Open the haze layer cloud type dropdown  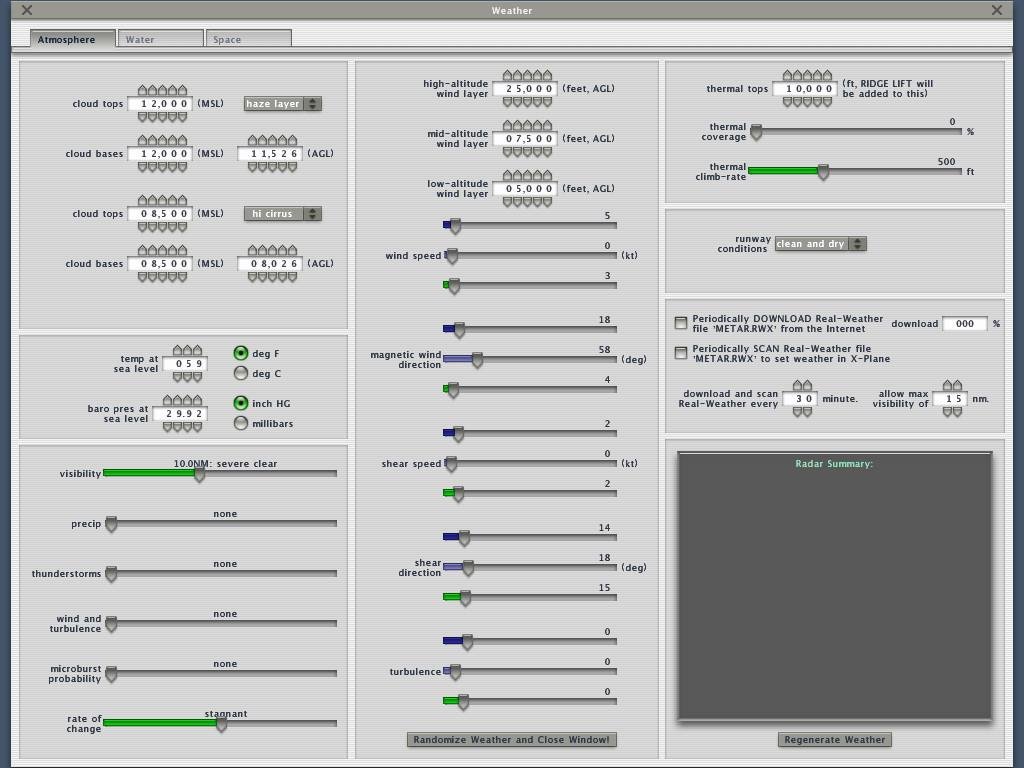pos(282,104)
